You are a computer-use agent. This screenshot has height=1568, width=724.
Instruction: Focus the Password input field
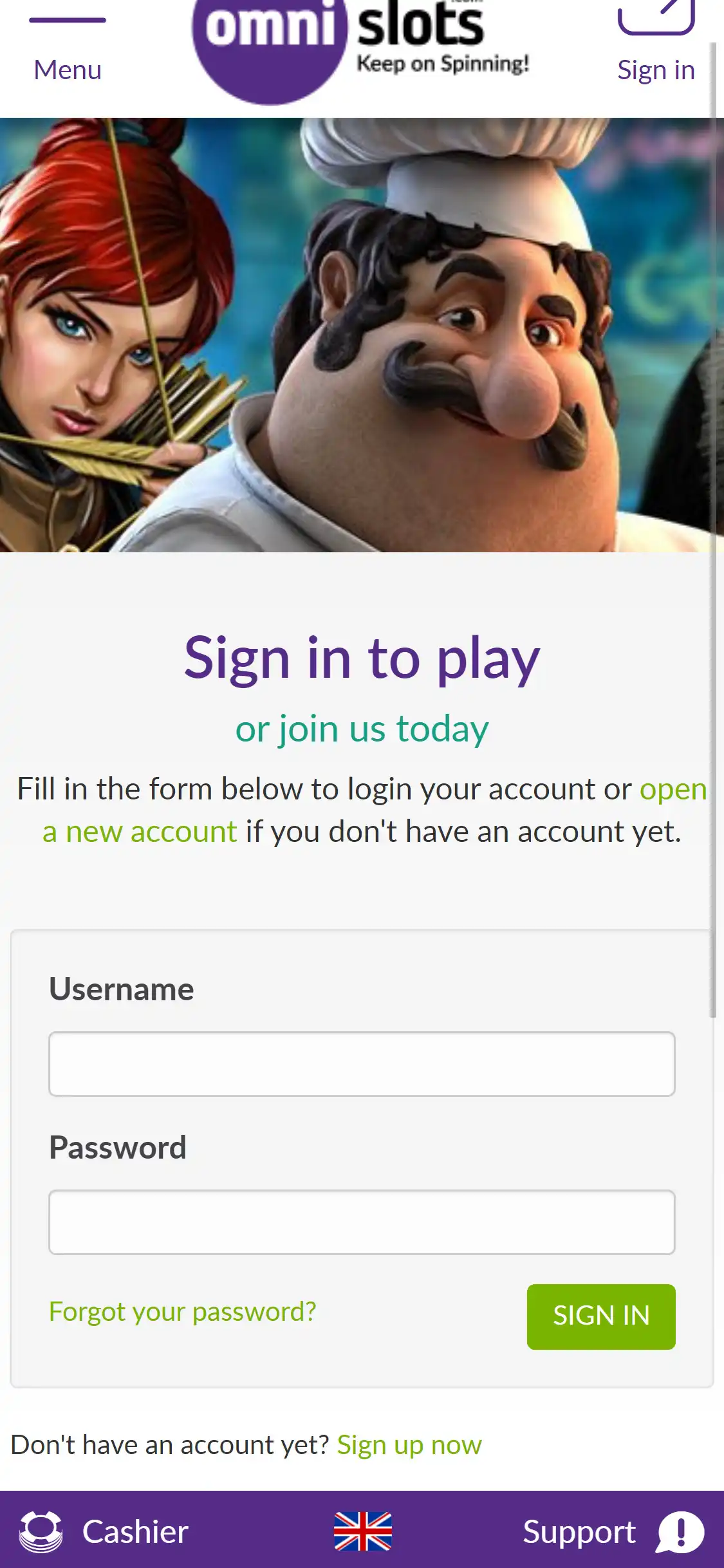(362, 1222)
